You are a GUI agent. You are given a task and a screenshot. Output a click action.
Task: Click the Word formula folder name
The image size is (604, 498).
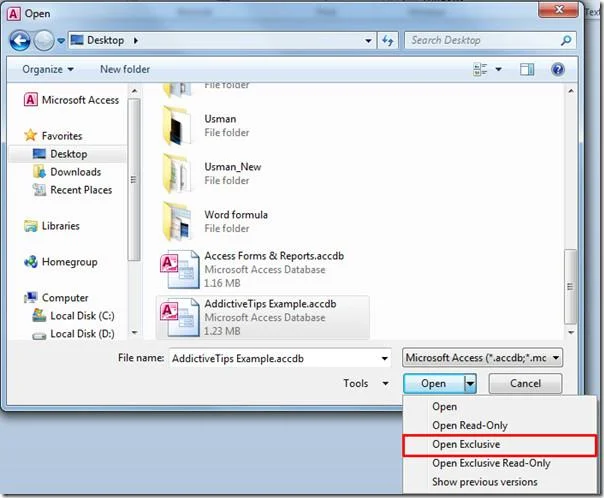pos(236,215)
